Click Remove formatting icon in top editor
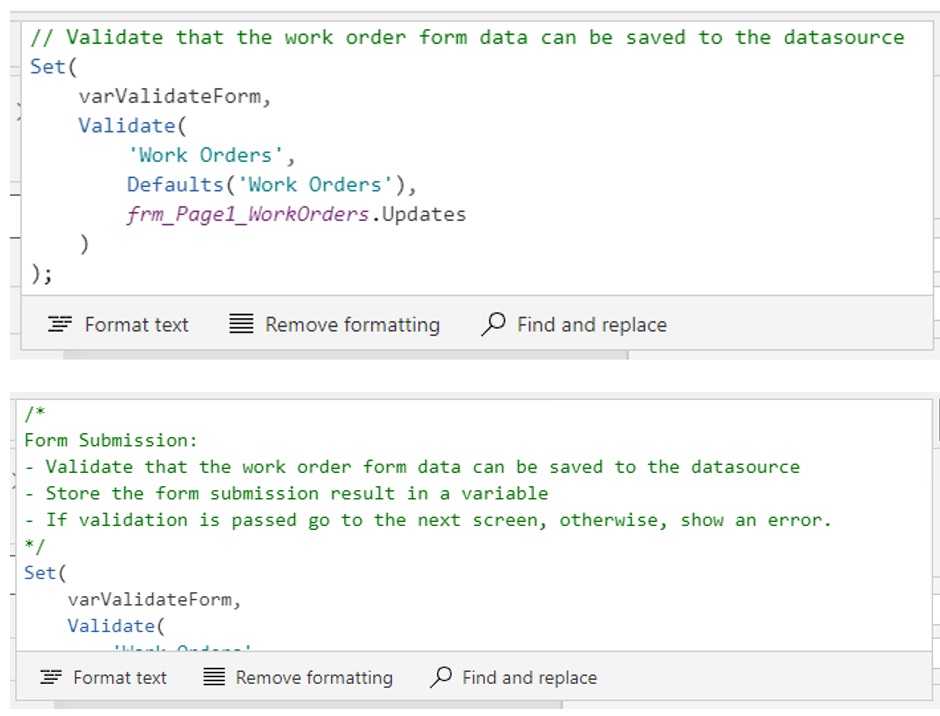The image size is (940, 716). (x=241, y=324)
